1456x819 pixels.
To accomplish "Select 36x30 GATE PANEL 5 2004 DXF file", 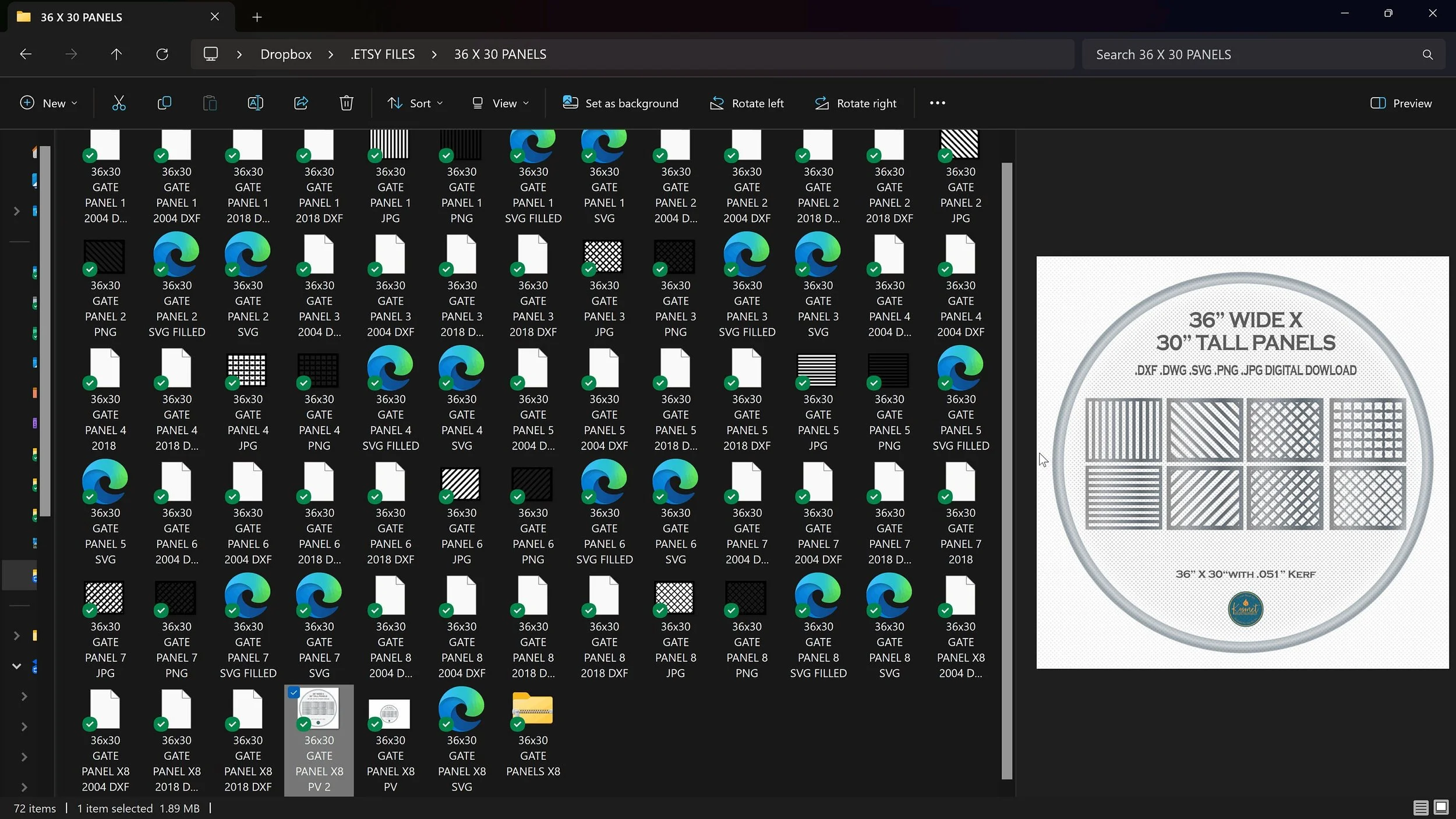I will (604, 399).
